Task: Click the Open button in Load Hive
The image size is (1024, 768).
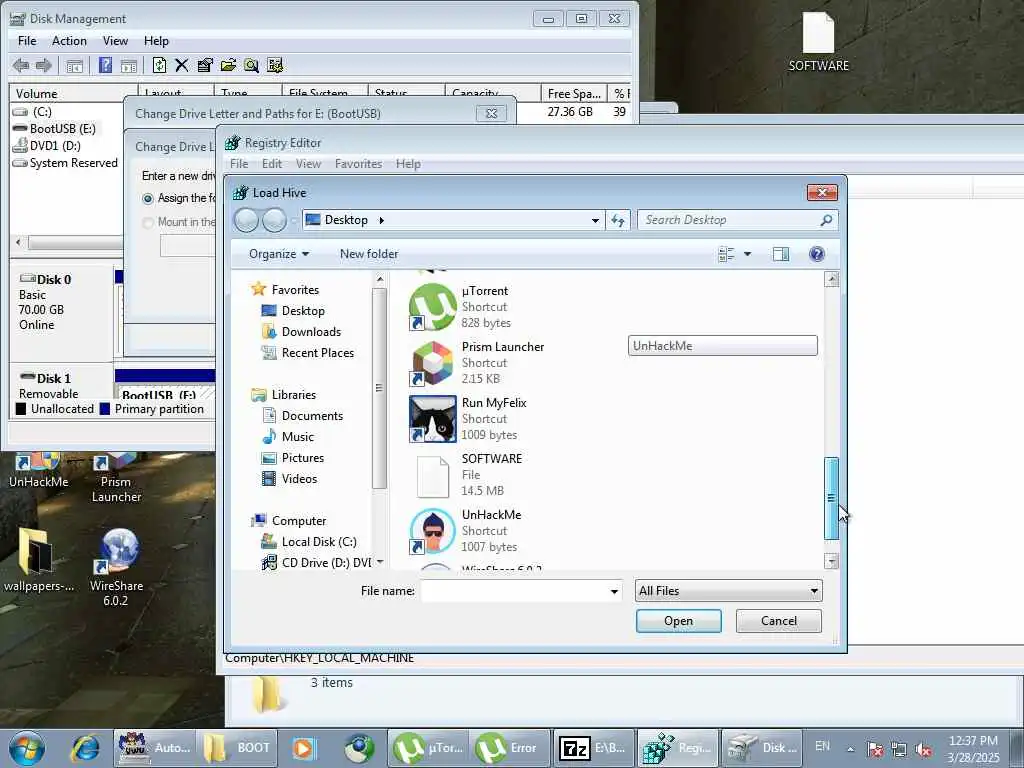Action: 679,621
